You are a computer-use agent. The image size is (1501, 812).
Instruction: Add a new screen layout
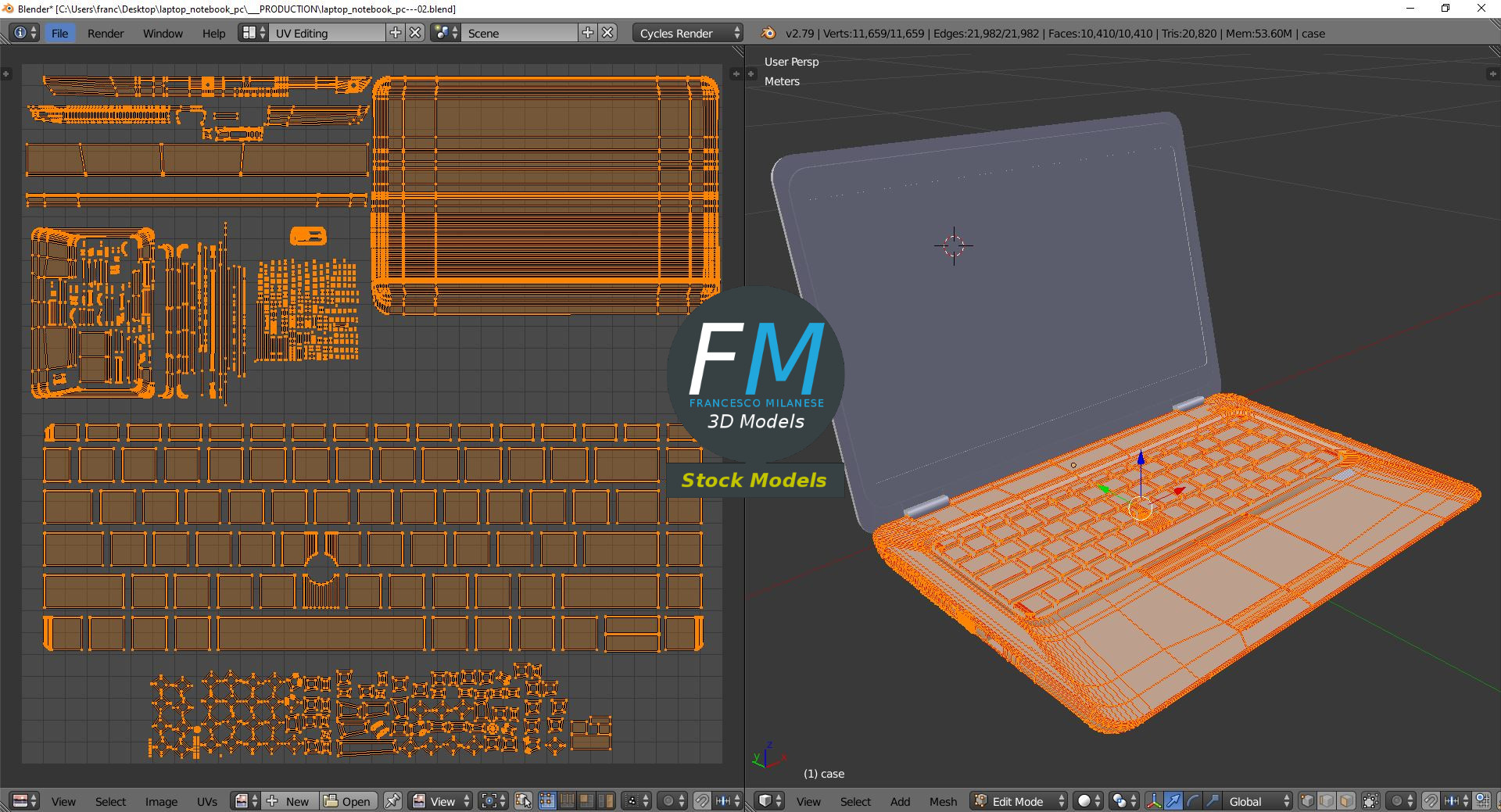(x=396, y=33)
